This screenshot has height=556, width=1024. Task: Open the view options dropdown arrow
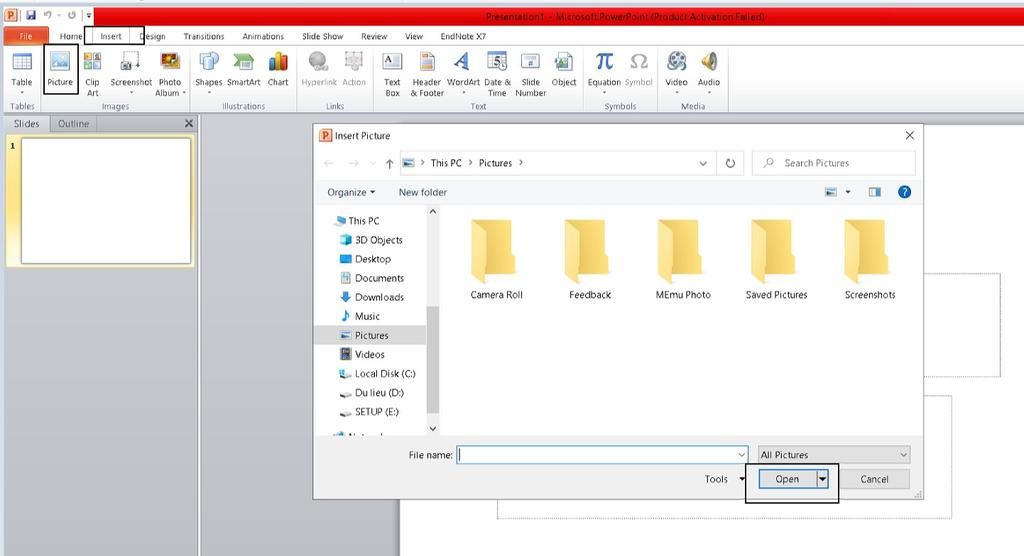click(x=848, y=192)
